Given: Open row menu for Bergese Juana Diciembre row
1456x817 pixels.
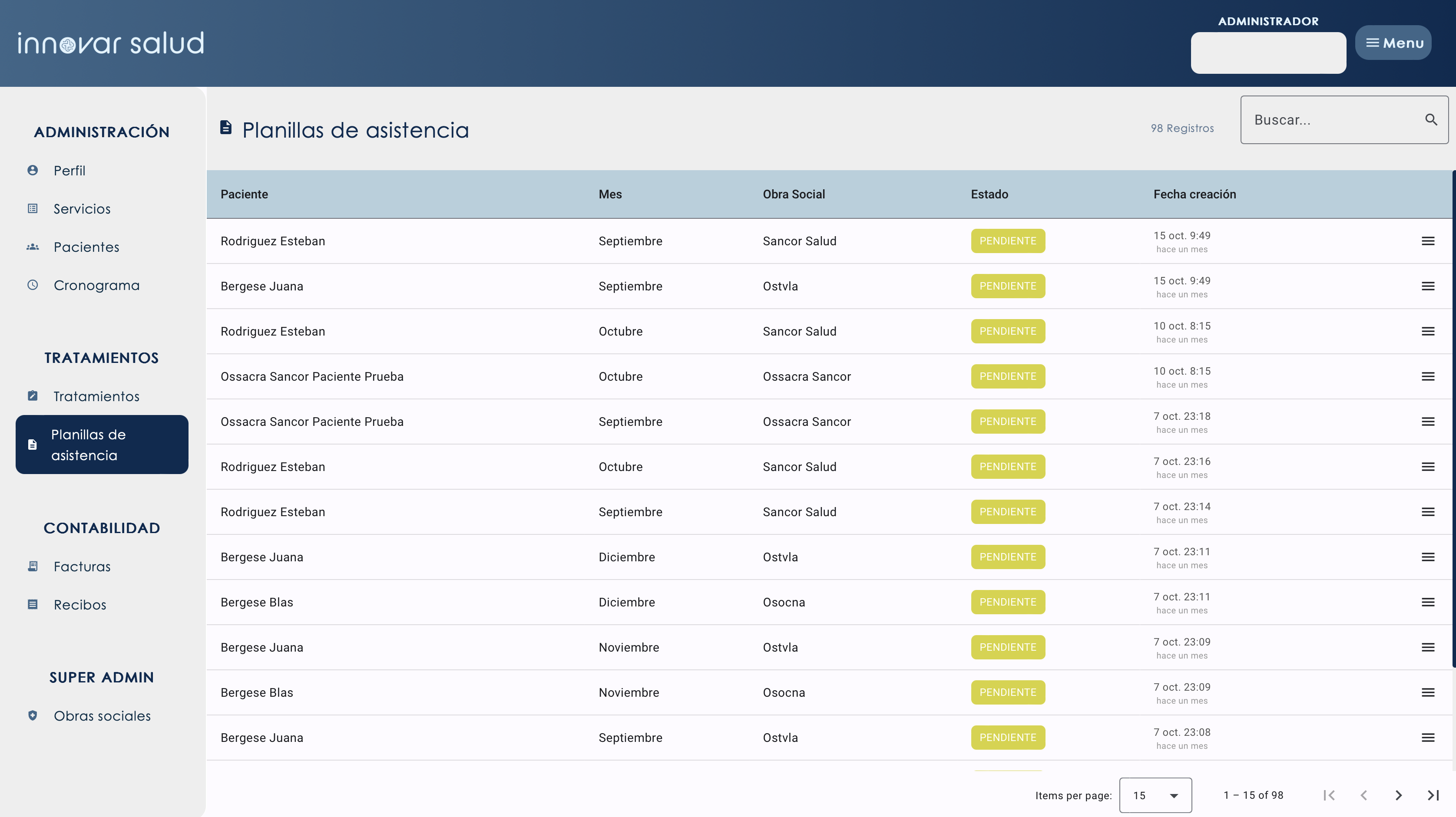Looking at the screenshot, I should 1428,557.
